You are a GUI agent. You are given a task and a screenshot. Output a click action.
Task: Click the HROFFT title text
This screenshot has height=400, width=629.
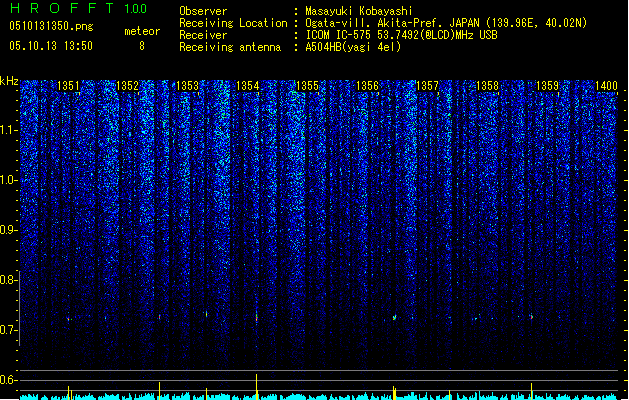pyautogui.click(x=62, y=8)
